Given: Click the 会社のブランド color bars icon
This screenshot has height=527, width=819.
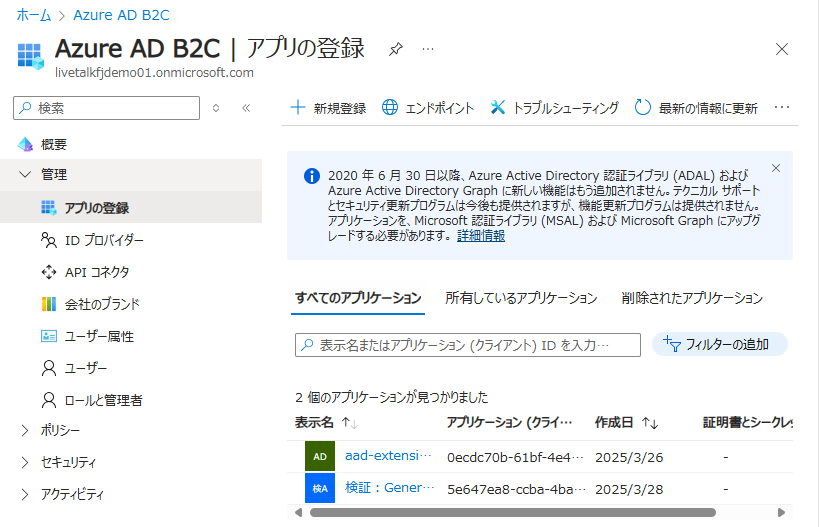Looking at the screenshot, I should coord(49,304).
